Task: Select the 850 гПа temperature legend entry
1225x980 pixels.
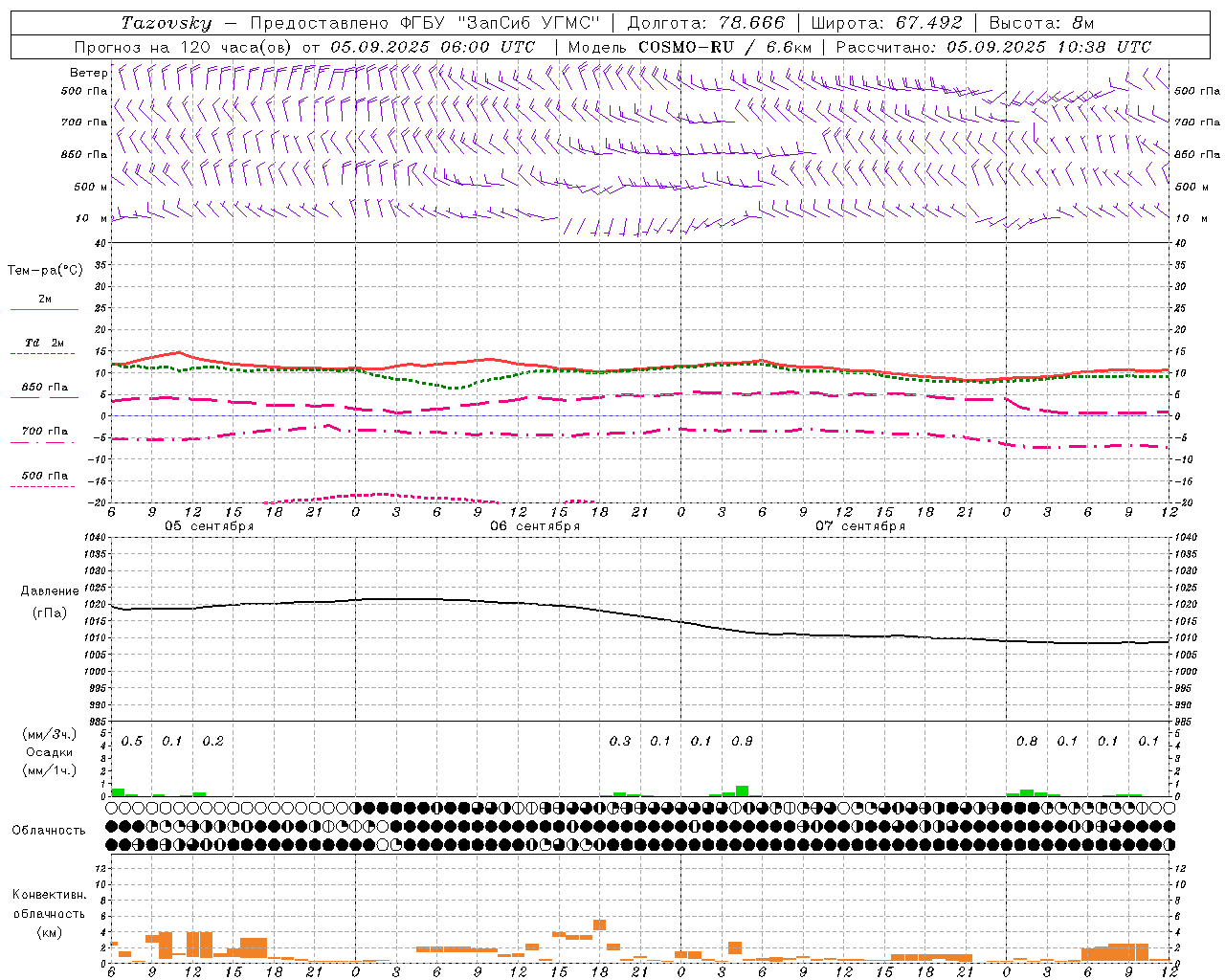Action: click(x=45, y=388)
